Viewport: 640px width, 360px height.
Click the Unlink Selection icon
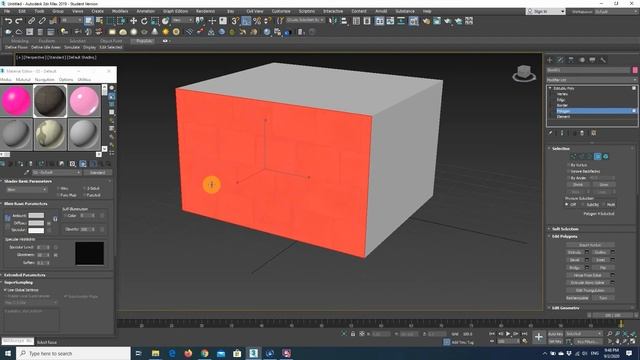point(42,20)
